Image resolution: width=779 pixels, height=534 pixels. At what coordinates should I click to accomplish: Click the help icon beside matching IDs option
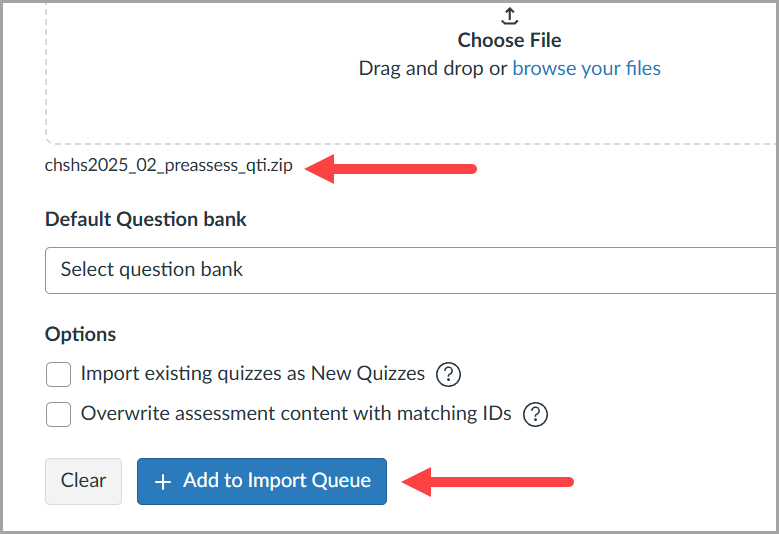[x=536, y=414]
